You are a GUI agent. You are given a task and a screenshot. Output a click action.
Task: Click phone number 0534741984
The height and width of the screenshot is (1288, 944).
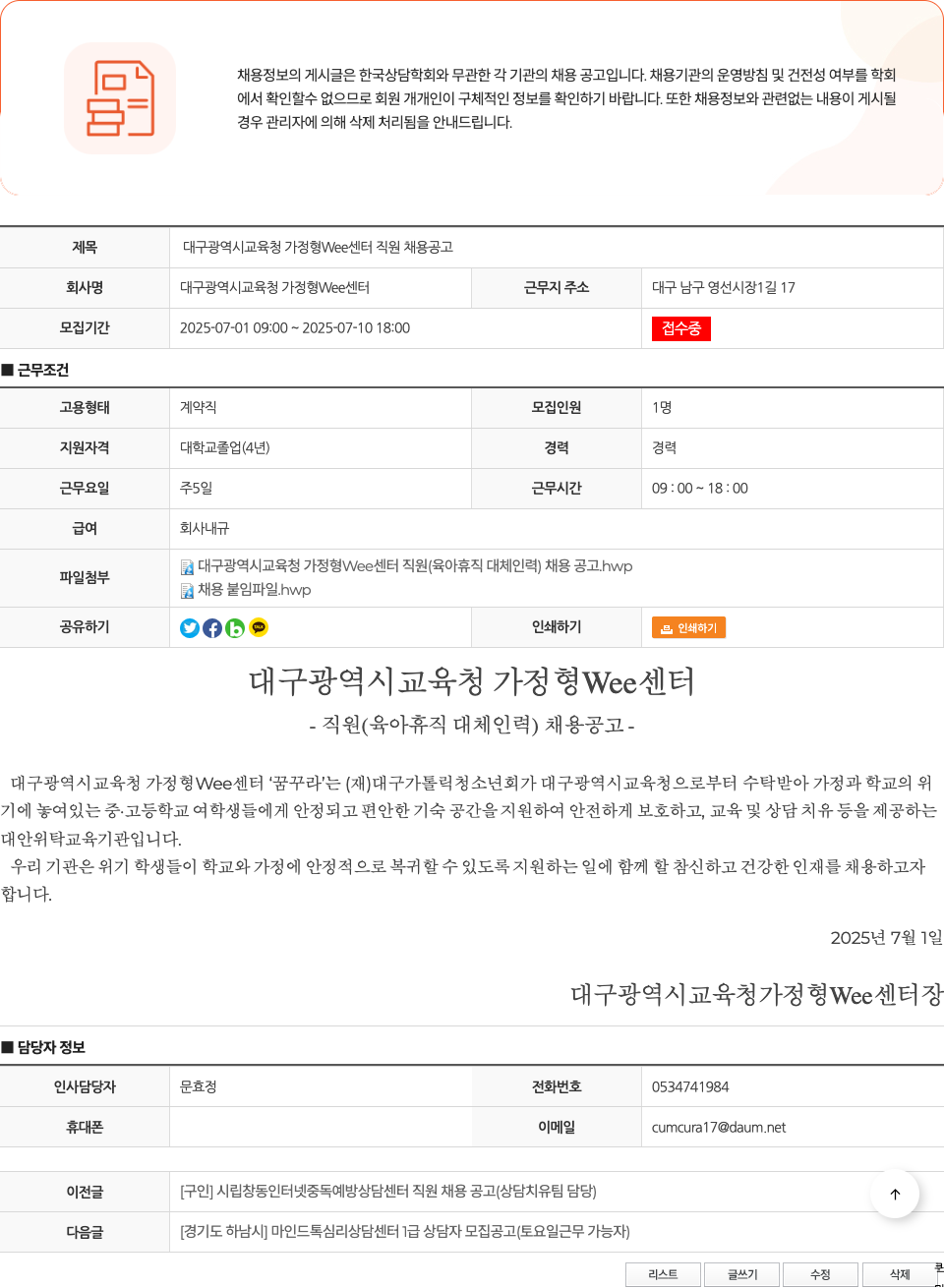(690, 1087)
